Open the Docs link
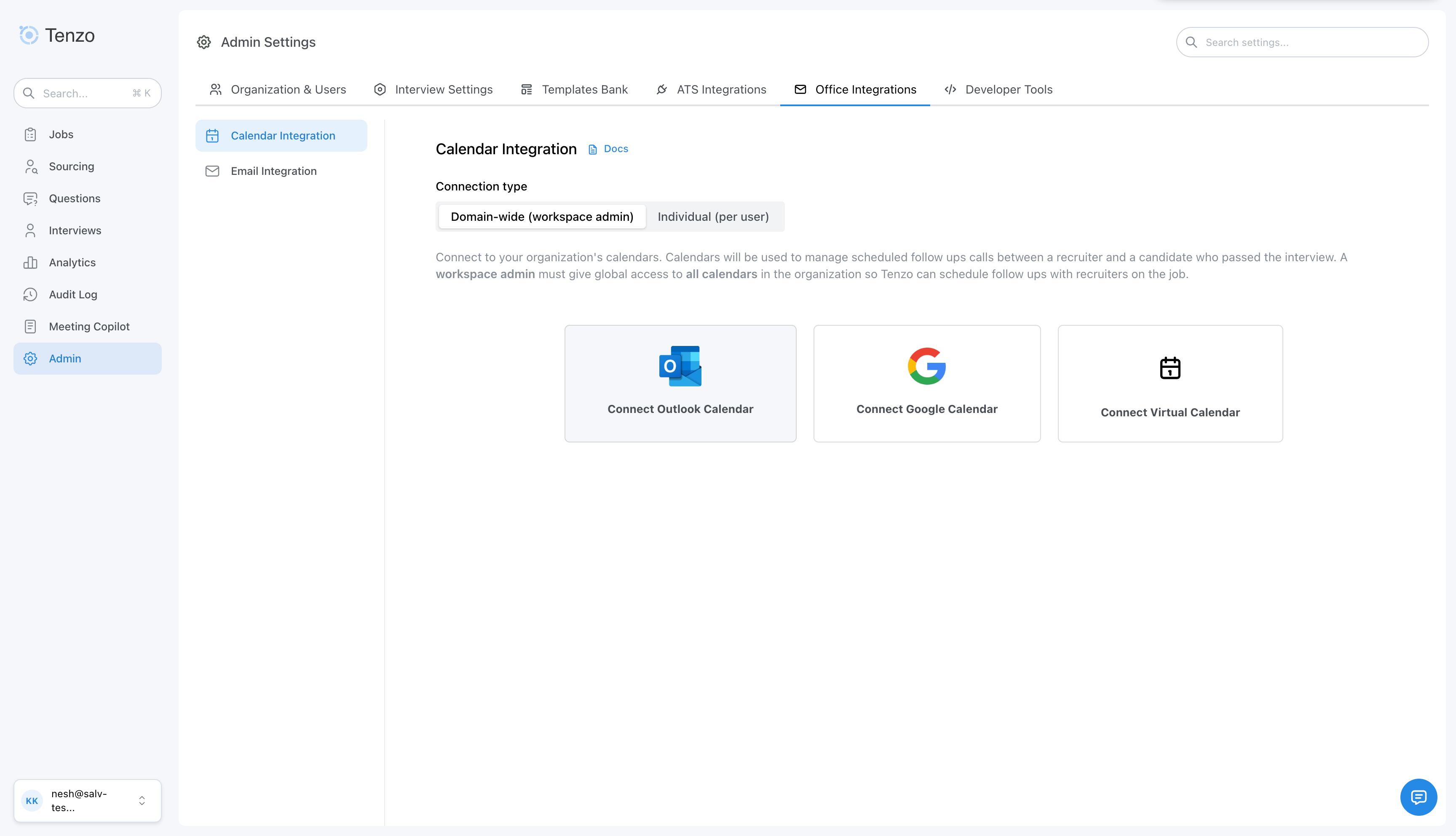The width and height of the screenshot is (1456, 836). pyautogui.click(x=608, y=149)
